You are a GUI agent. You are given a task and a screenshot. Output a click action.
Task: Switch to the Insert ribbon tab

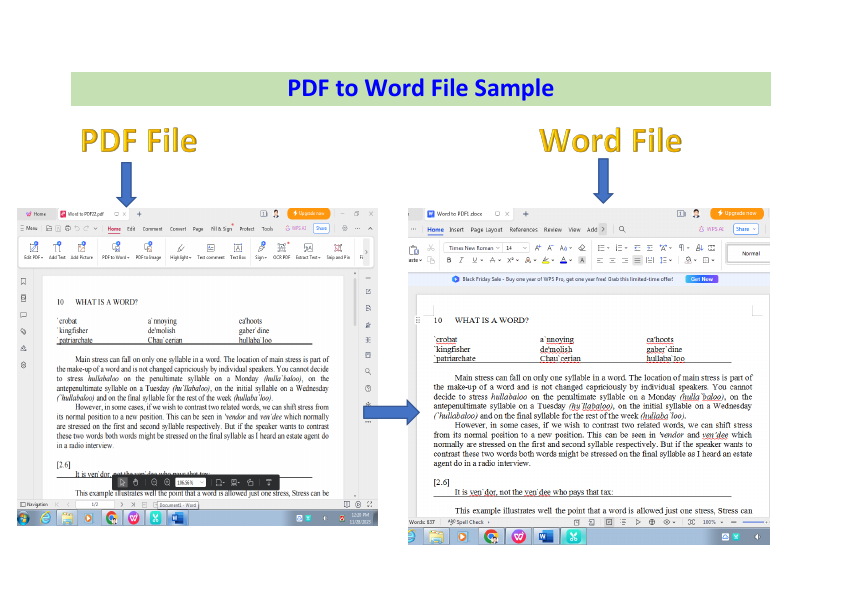pos(458,229)
